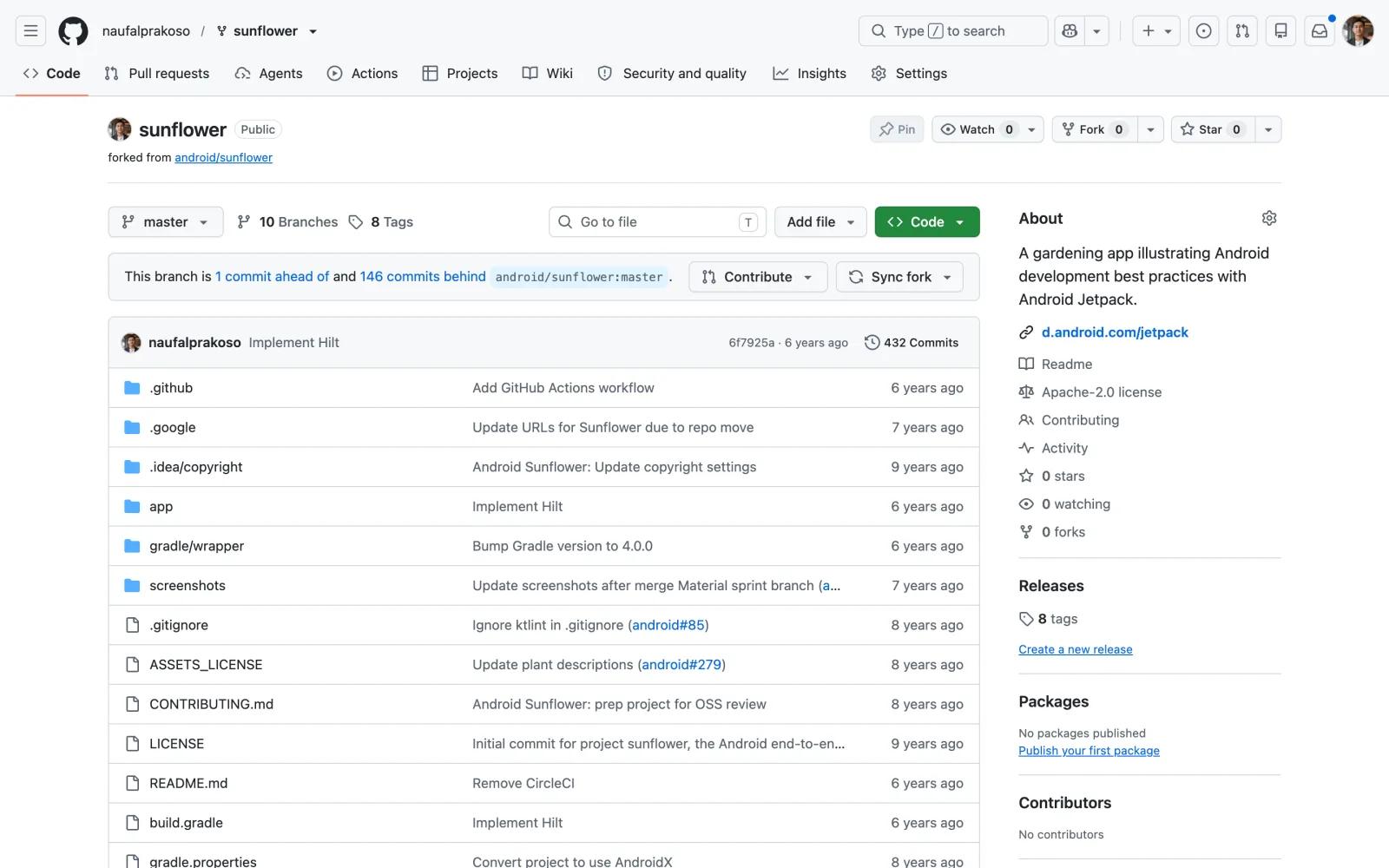Screen dimensions: 1389x868
Task: Open the notifications inbox icon
Action: [1320, 31]
